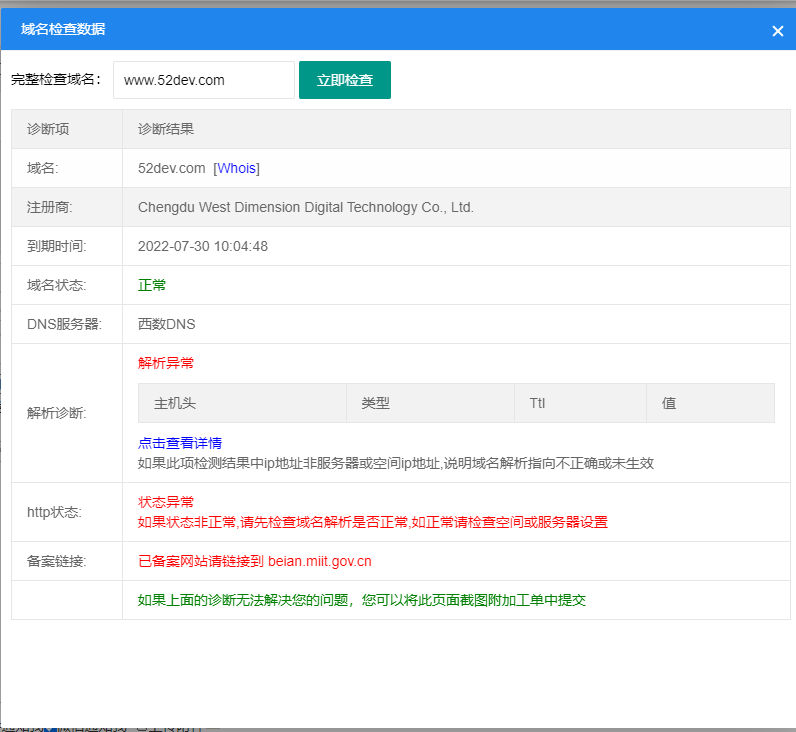Click the Ttl column header
The image size is (796, 732).
[537, 403]
